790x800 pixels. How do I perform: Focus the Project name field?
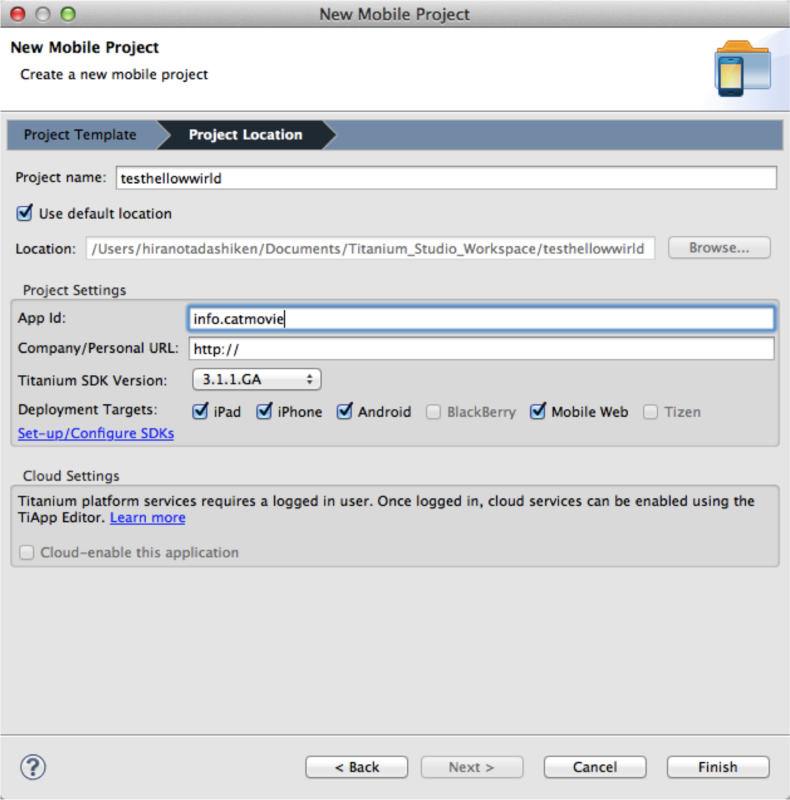pyautogui.click(x=446, y=178)
